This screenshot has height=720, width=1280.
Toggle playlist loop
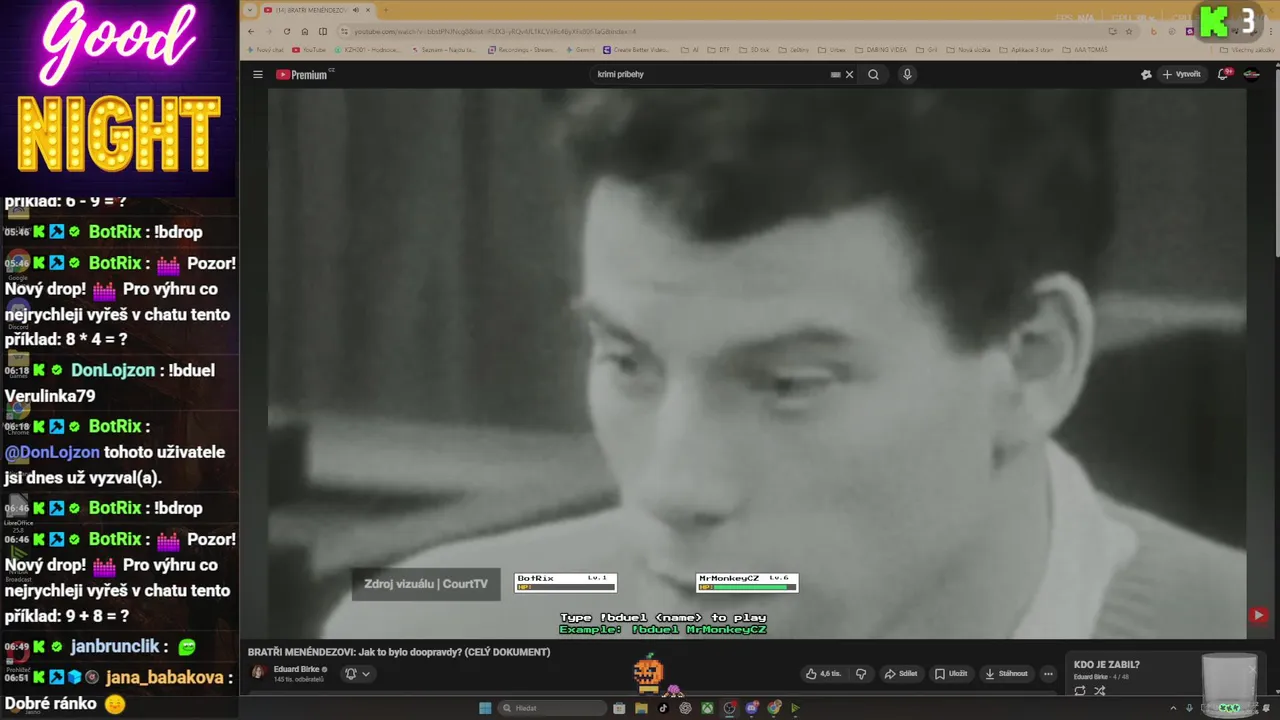tap(1080, 691)
